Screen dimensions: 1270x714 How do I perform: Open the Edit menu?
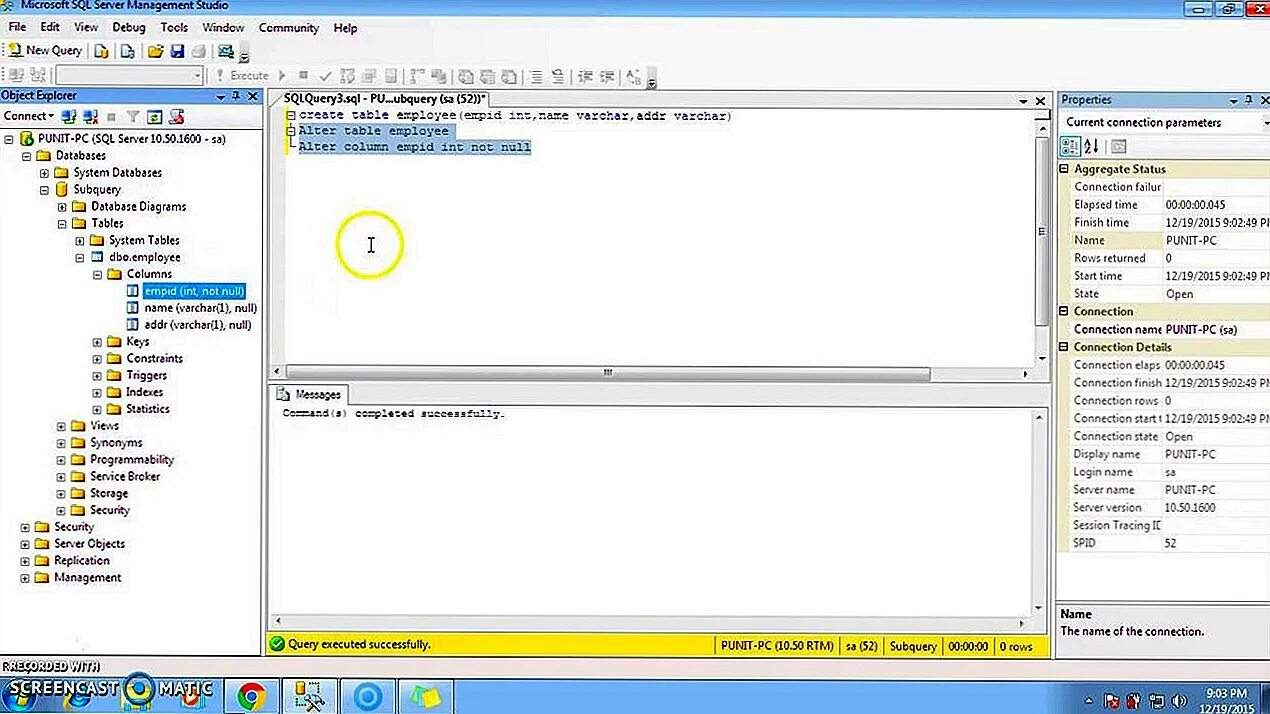click(50, 28)
